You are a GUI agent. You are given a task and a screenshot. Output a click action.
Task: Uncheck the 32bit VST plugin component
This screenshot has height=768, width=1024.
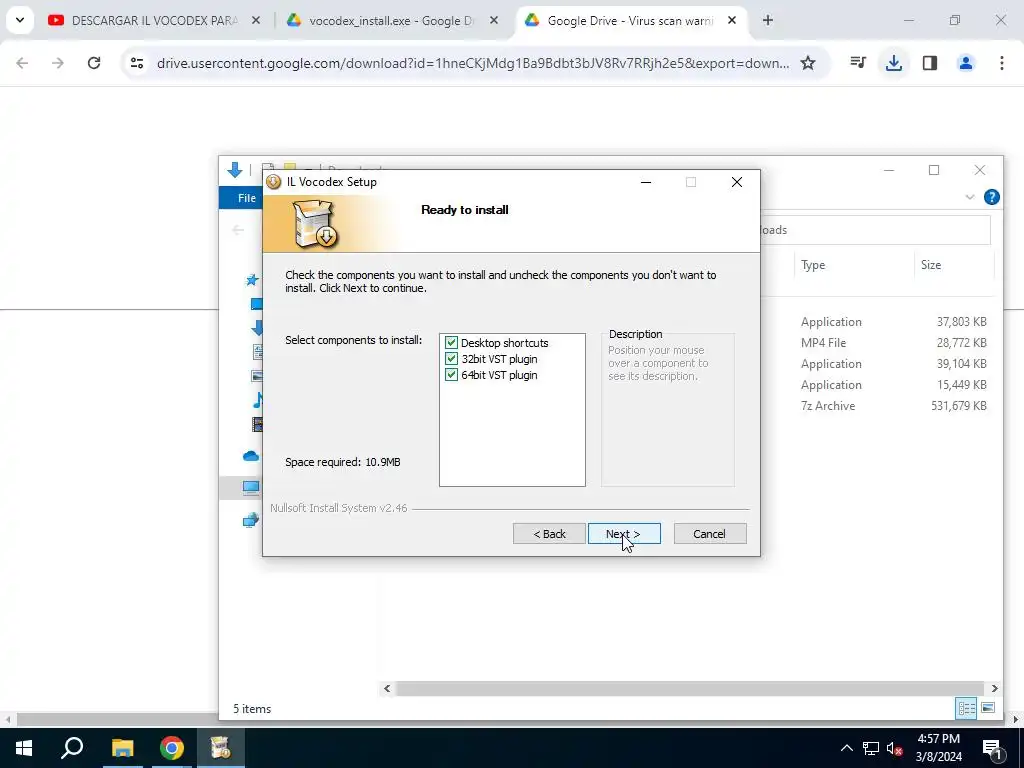pos(451,359)
